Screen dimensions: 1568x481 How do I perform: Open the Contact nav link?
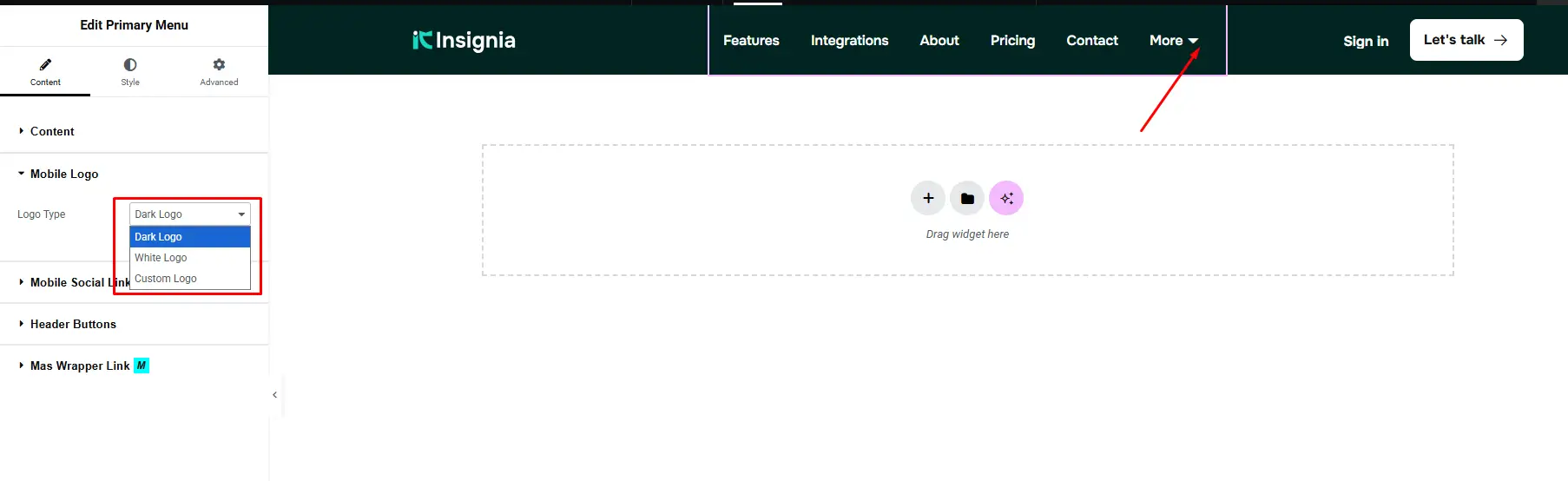click(1092, 40)
